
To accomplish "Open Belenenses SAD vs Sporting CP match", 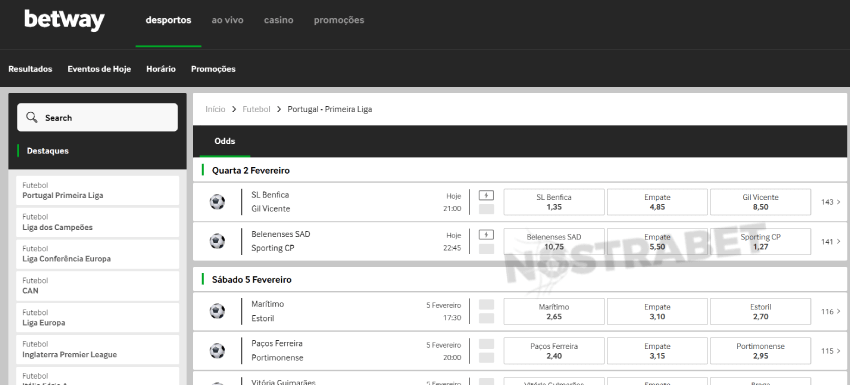I will tap(281, 241).
